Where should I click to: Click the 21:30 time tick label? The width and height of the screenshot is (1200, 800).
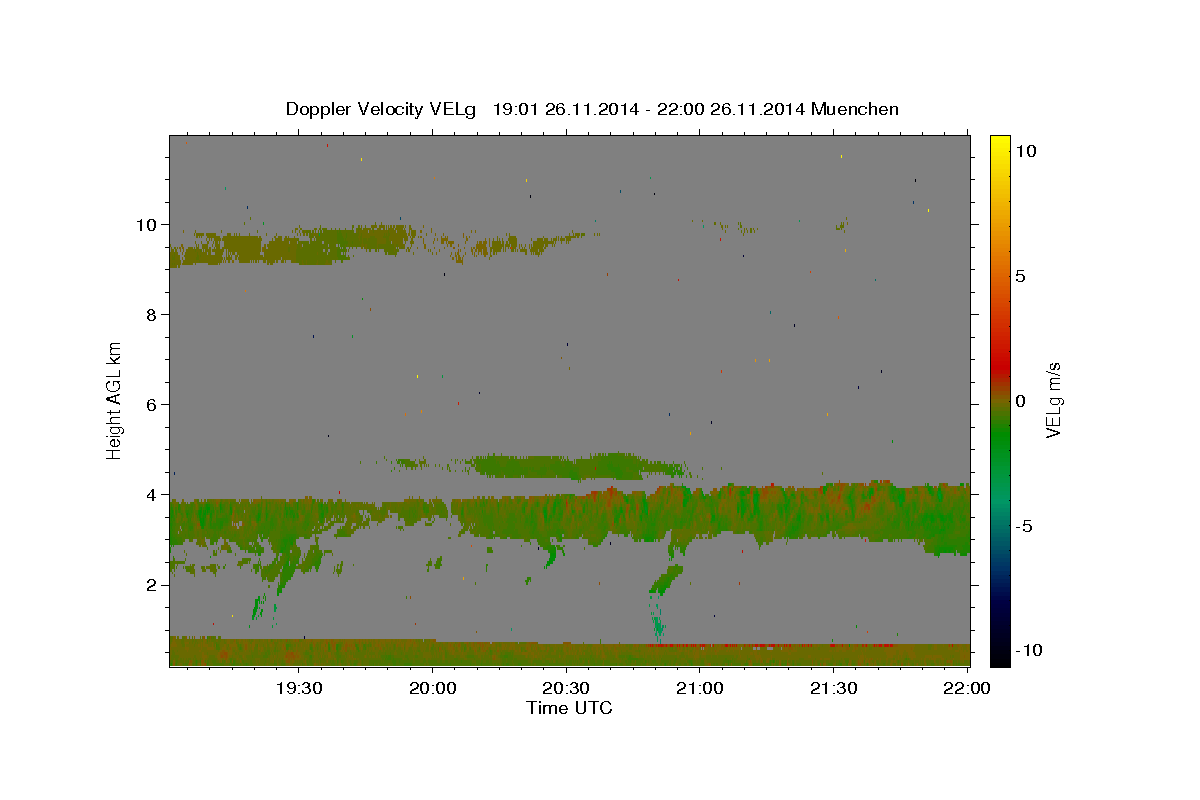[x=833, y=689]
